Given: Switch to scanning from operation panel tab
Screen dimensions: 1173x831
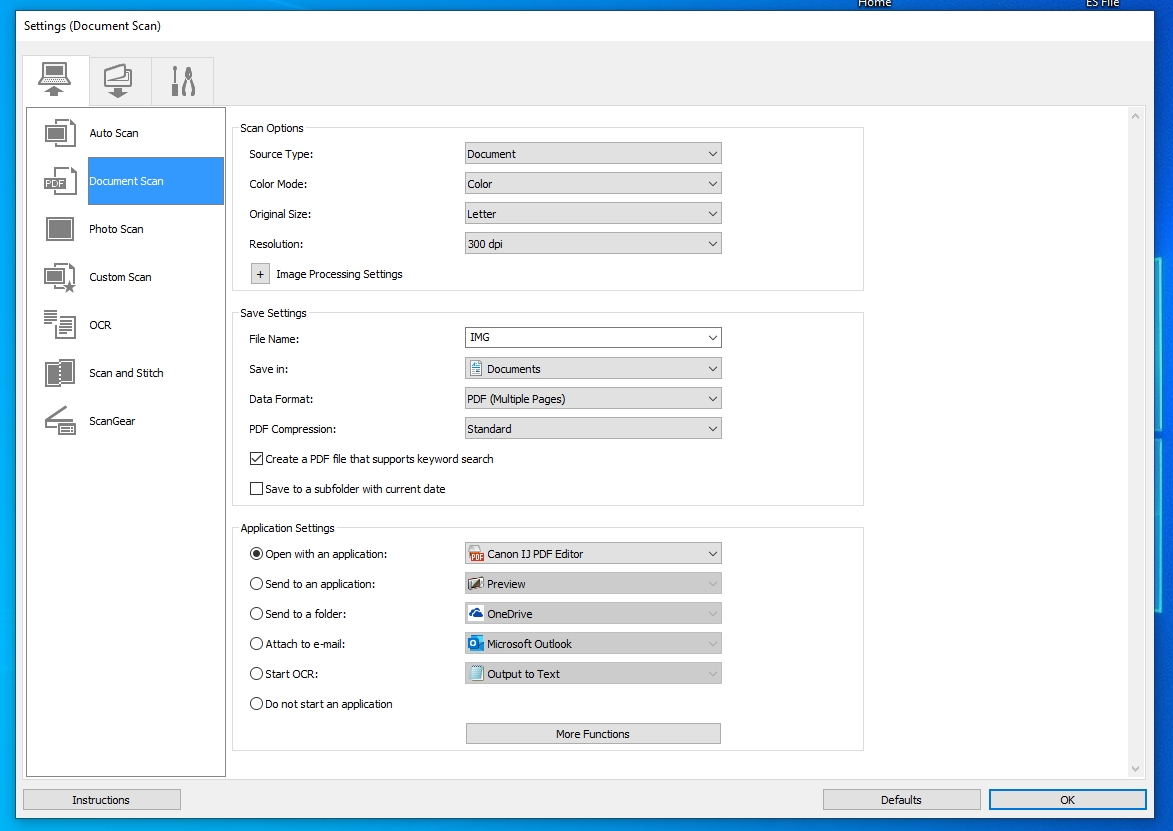Looking at the screenshot, I should point(119,81).
